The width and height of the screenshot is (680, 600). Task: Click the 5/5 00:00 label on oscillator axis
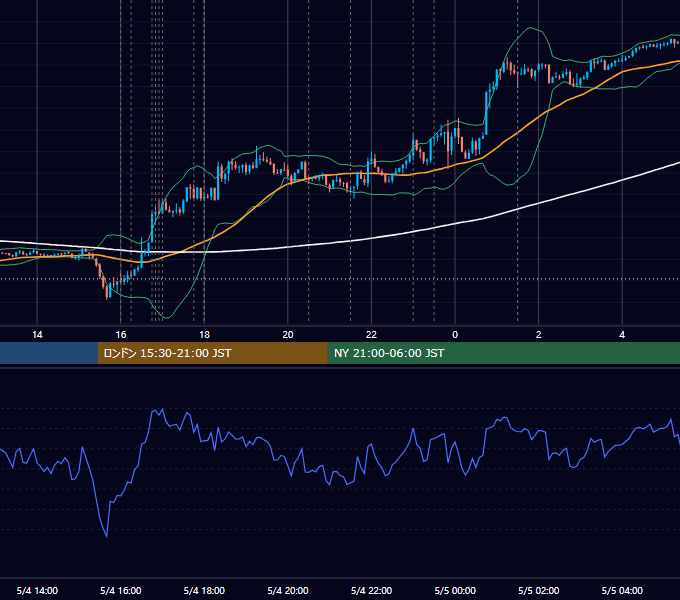pyautogui.click(x=455, y=590)
